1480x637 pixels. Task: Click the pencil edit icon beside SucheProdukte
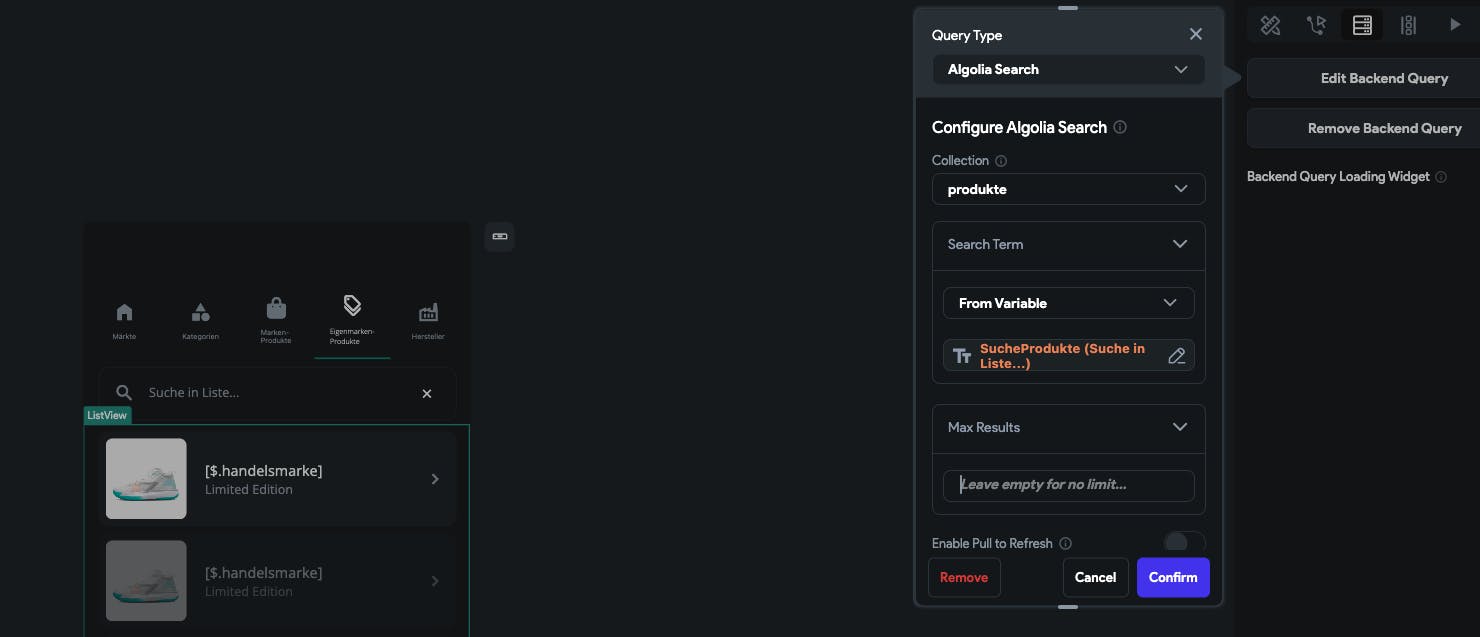click(1177, 356)
